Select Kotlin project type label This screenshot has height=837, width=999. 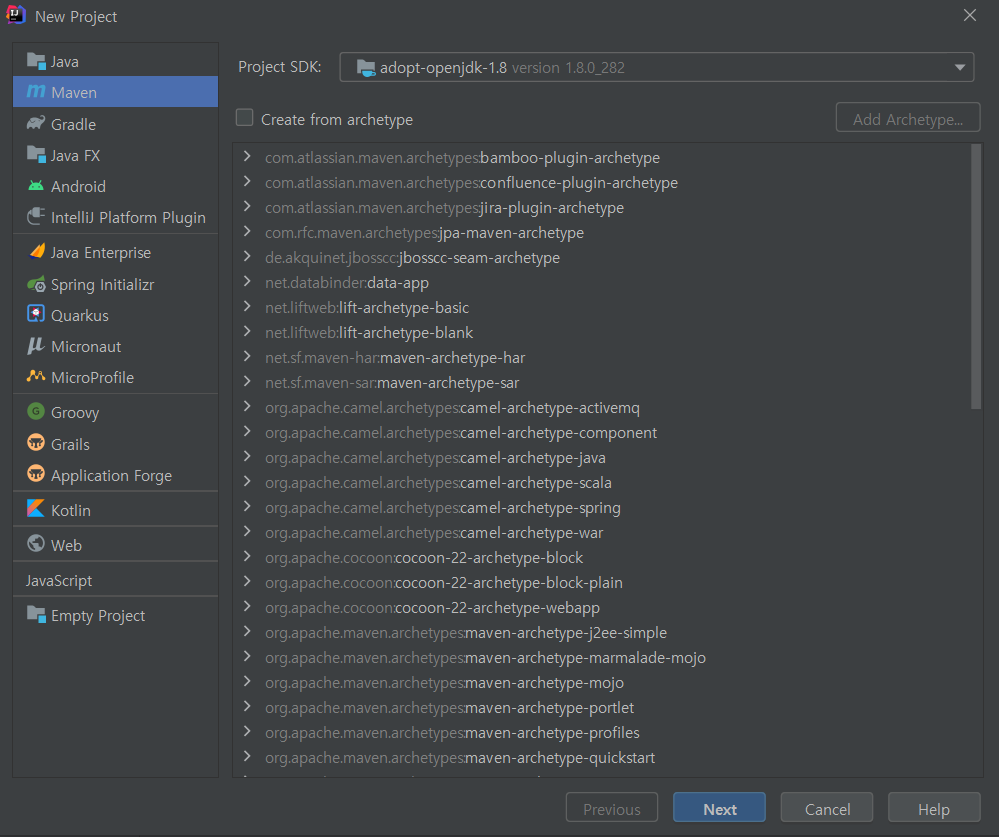(71, 510)
